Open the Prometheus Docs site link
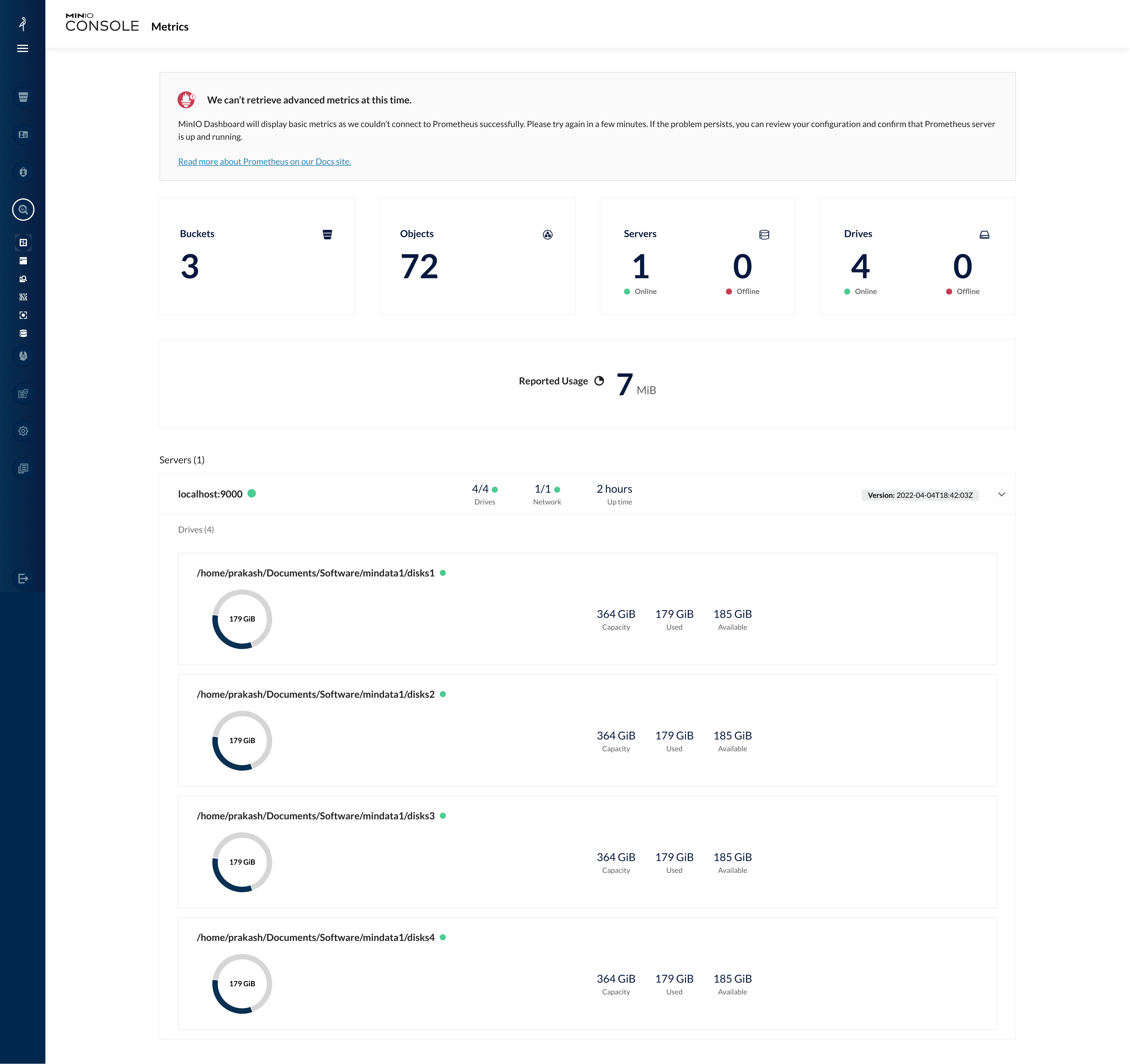The height and width of the screenshot is (1064, 1130). (264, 162)
